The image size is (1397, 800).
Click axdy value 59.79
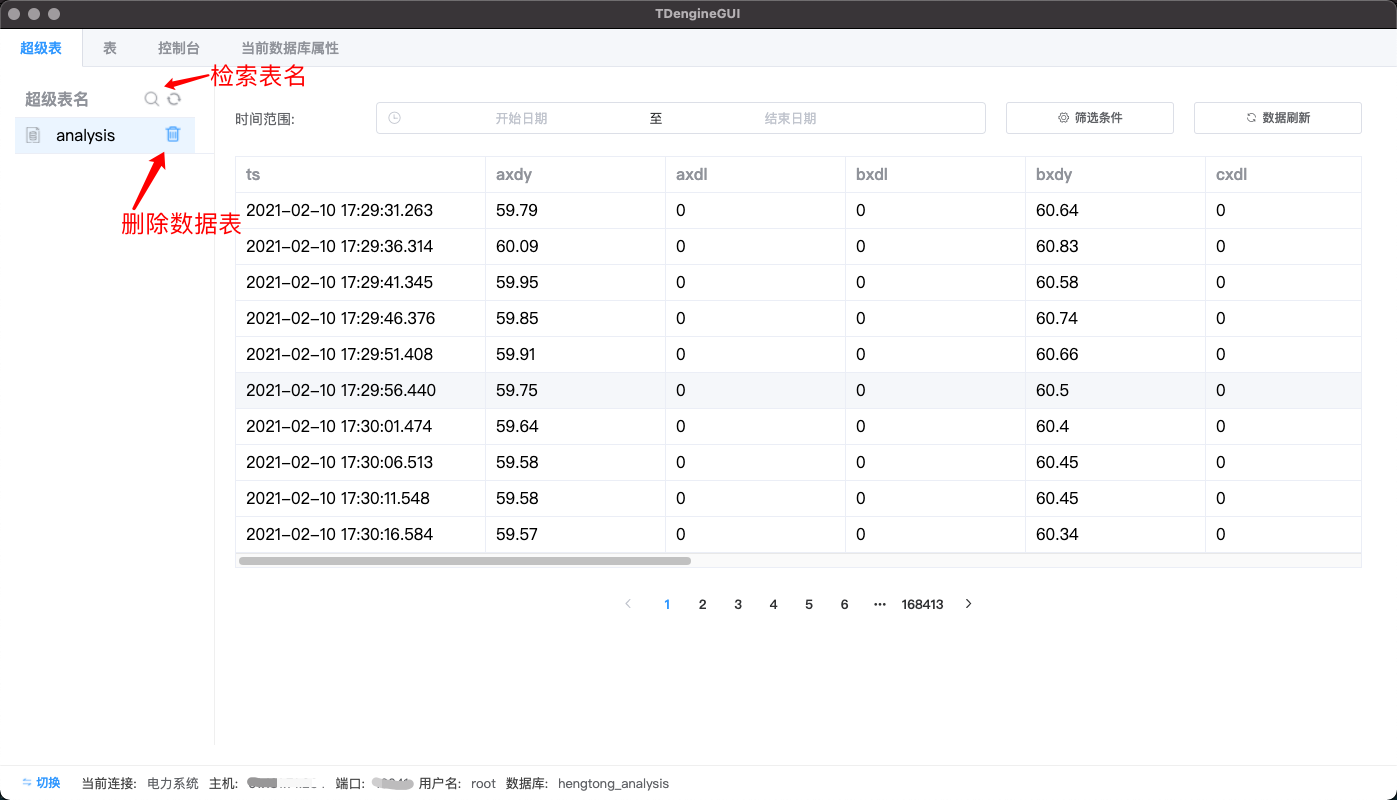click(517, 210)
